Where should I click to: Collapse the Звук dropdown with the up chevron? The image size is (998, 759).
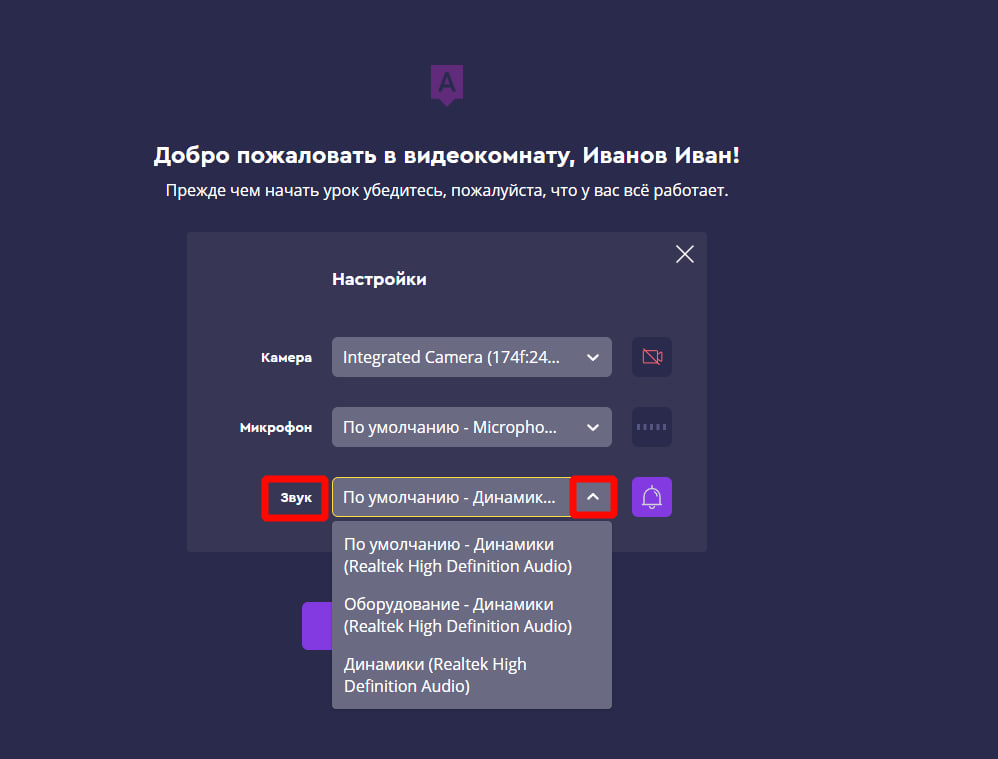[593, 497]
